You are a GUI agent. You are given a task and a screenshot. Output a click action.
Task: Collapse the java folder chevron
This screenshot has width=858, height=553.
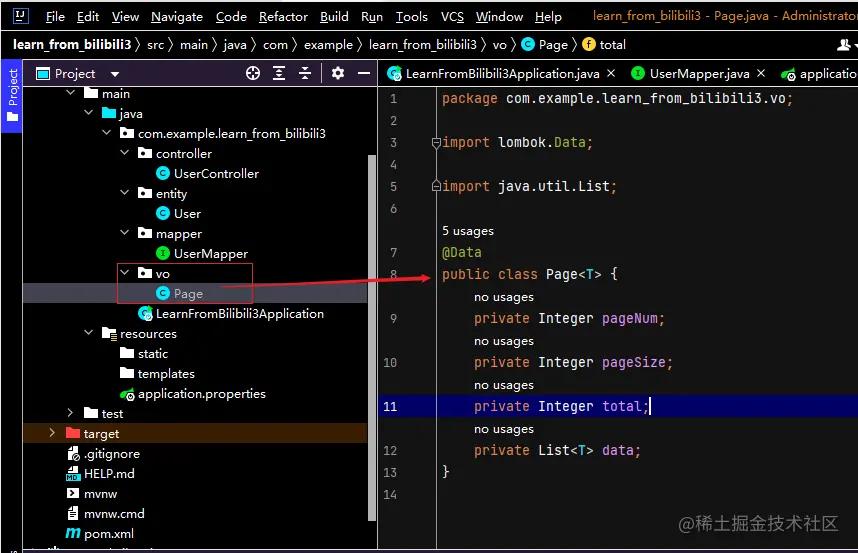point(89,113)
